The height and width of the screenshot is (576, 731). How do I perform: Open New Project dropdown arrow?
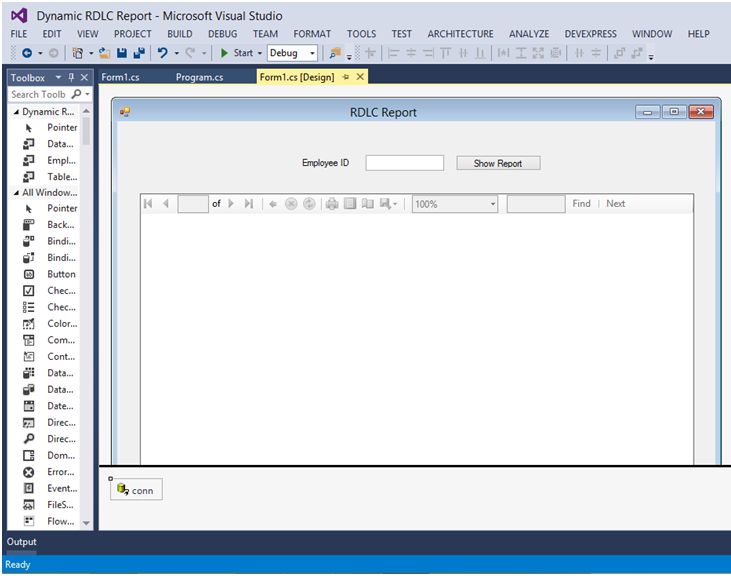pyautogui.click(x=91, y=53)
